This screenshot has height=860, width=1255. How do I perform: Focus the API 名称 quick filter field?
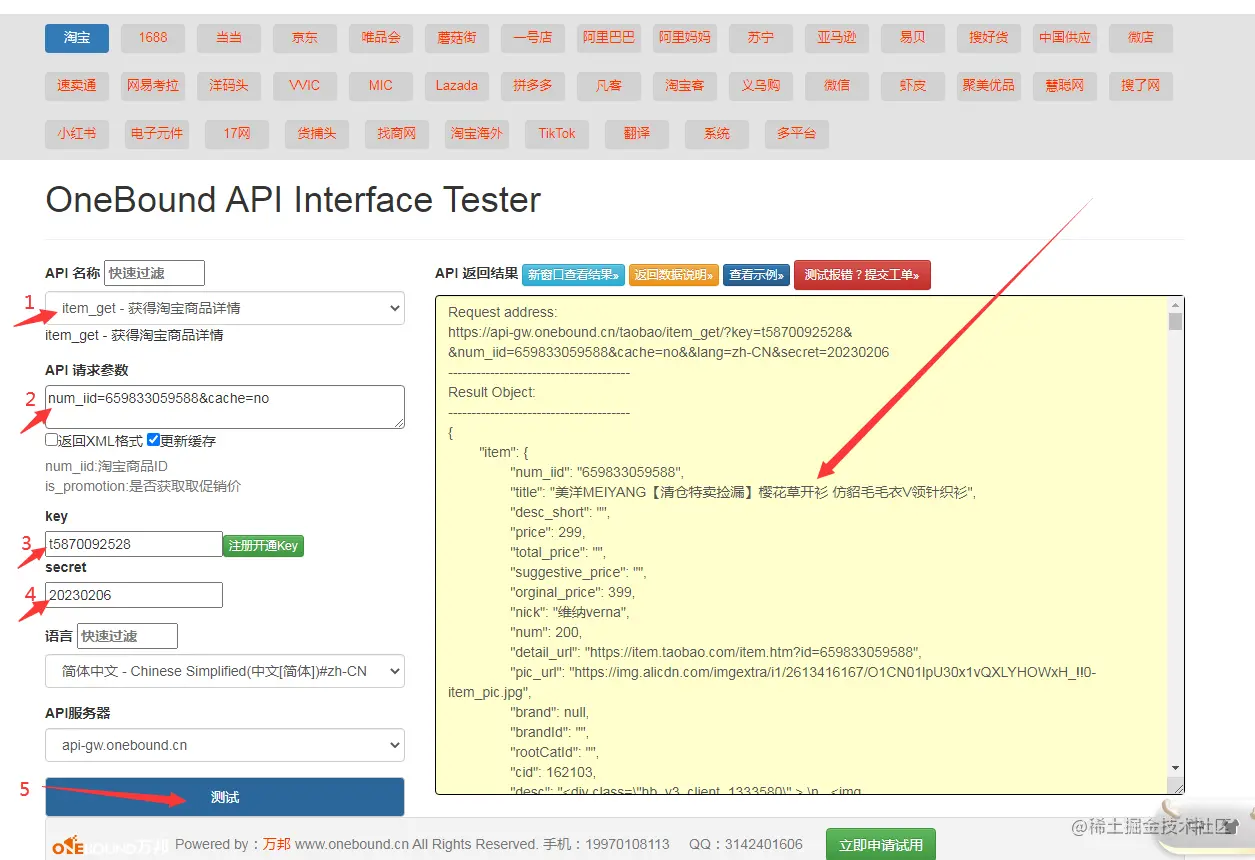(x=154, y=273)
